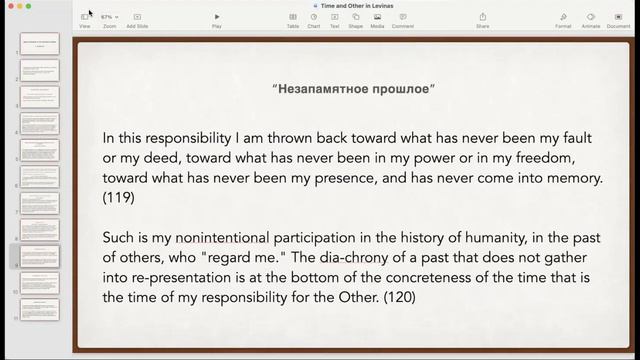Open the View options in the toolbar

[x=84, y=20]
